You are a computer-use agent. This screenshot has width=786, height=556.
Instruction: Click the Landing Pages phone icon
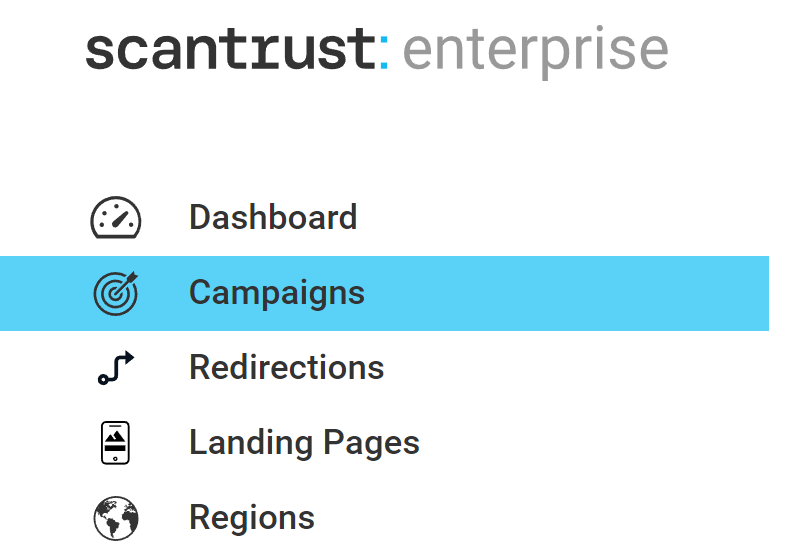116,443
